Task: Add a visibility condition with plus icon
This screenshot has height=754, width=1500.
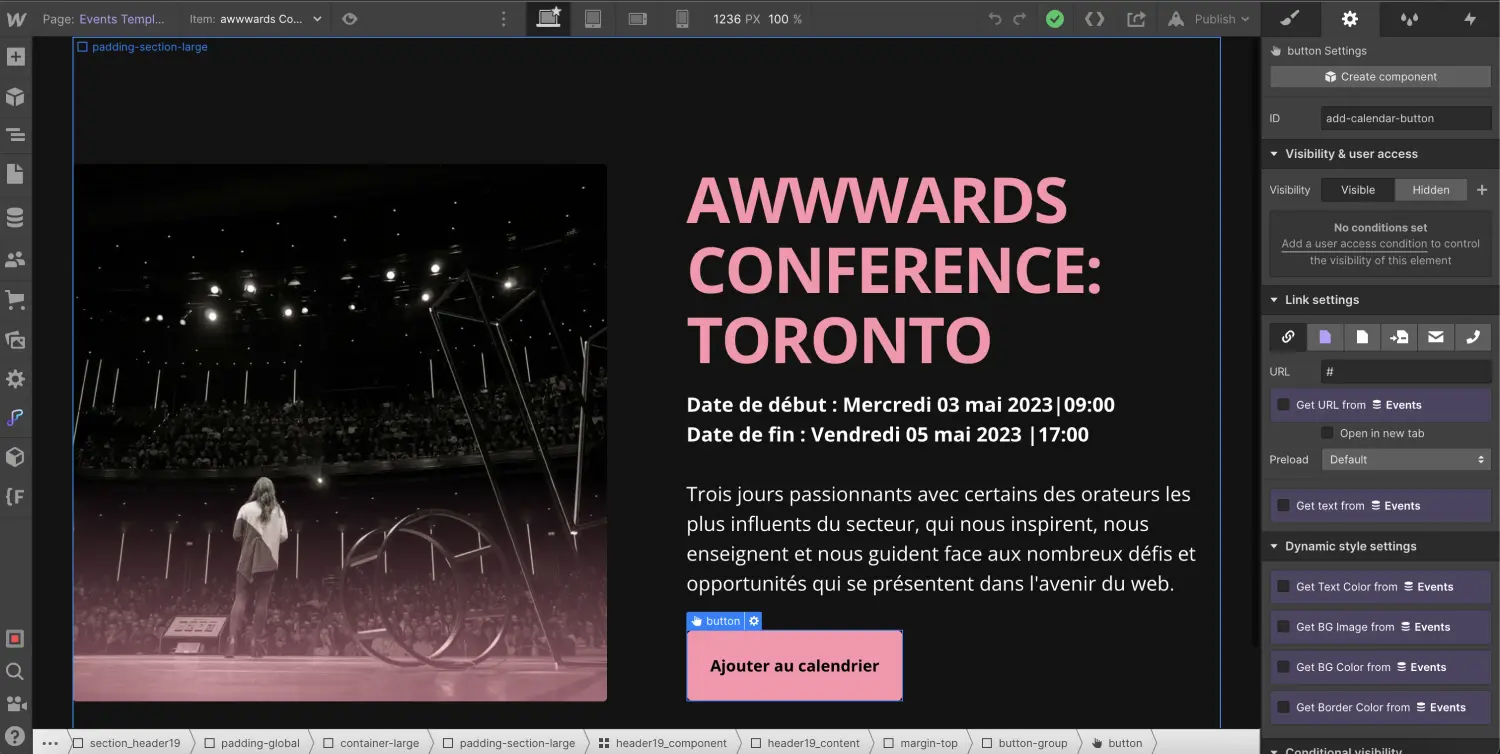Action: pyautogui.click(x=1482, y=190)
